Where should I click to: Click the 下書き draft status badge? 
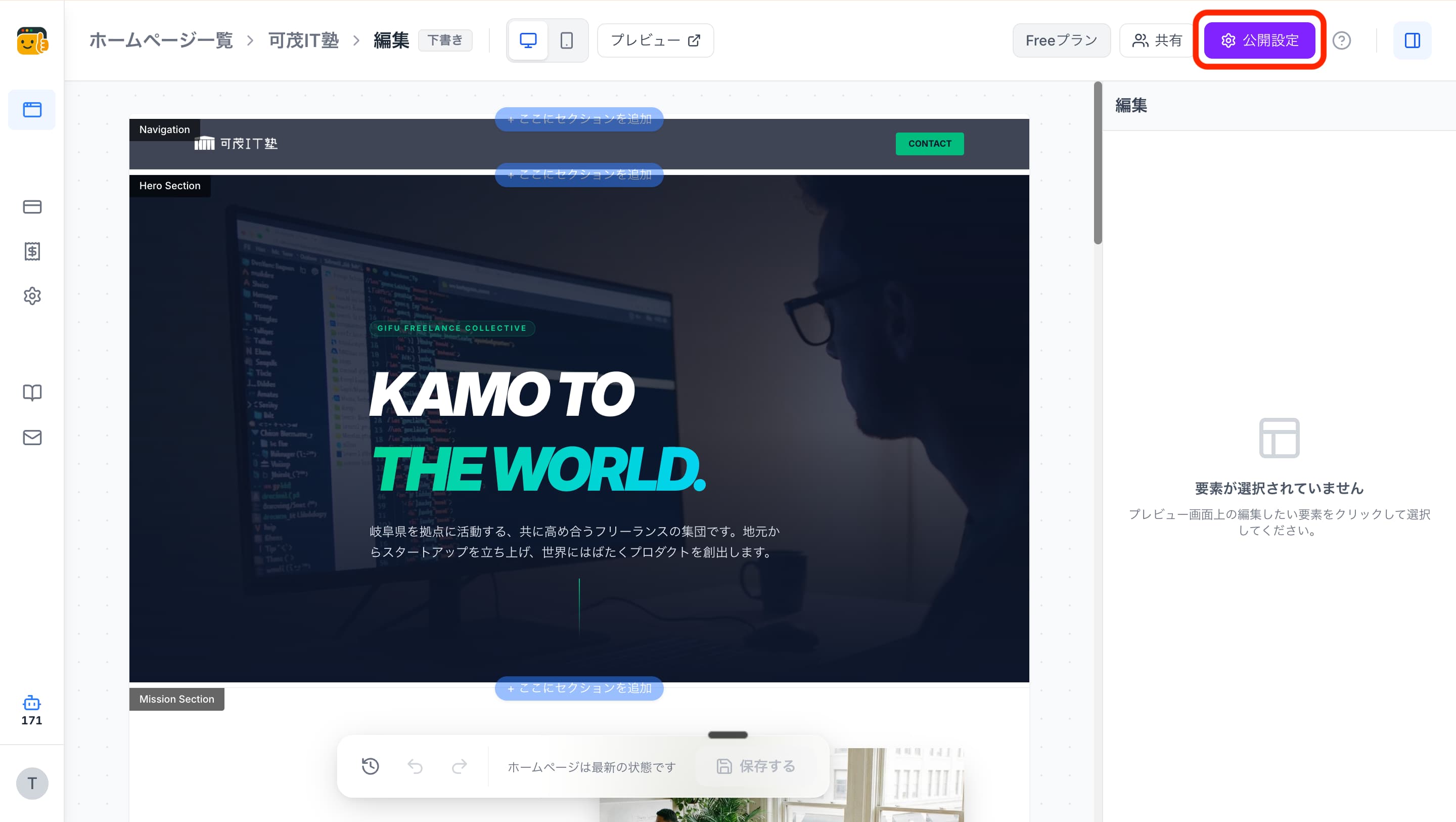pos(445,41)
